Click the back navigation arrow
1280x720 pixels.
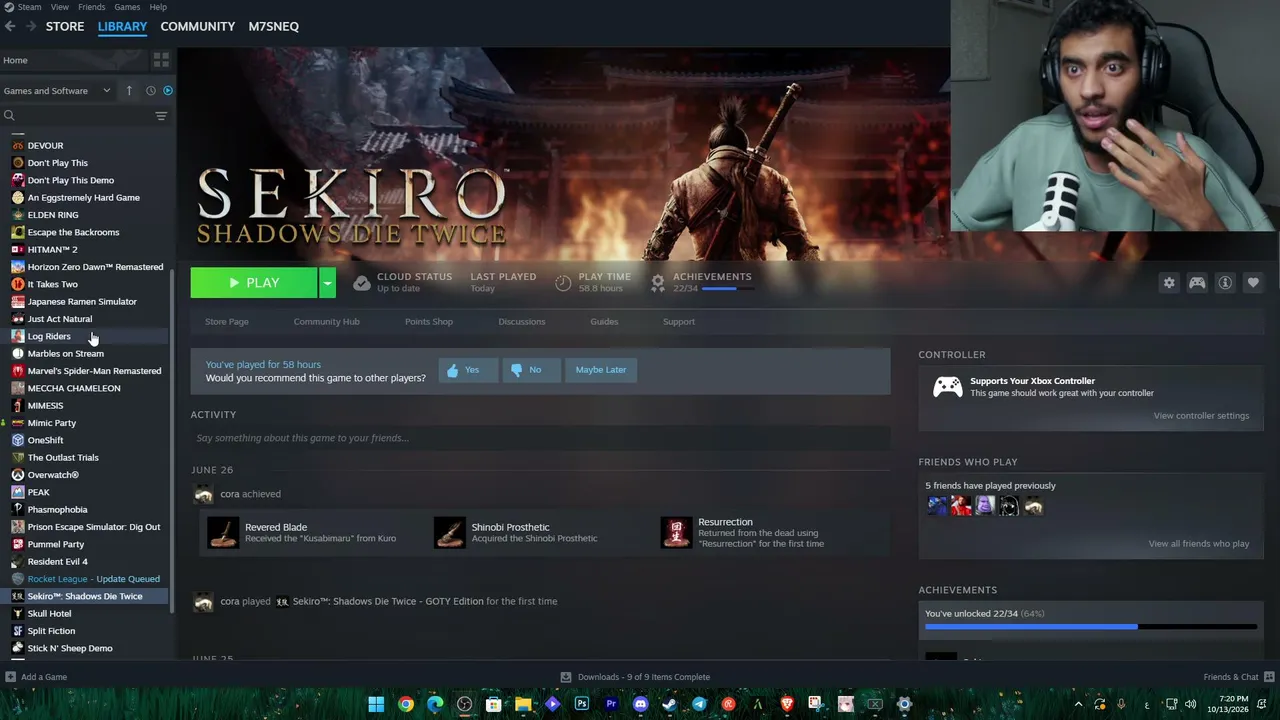pos(10,26)
